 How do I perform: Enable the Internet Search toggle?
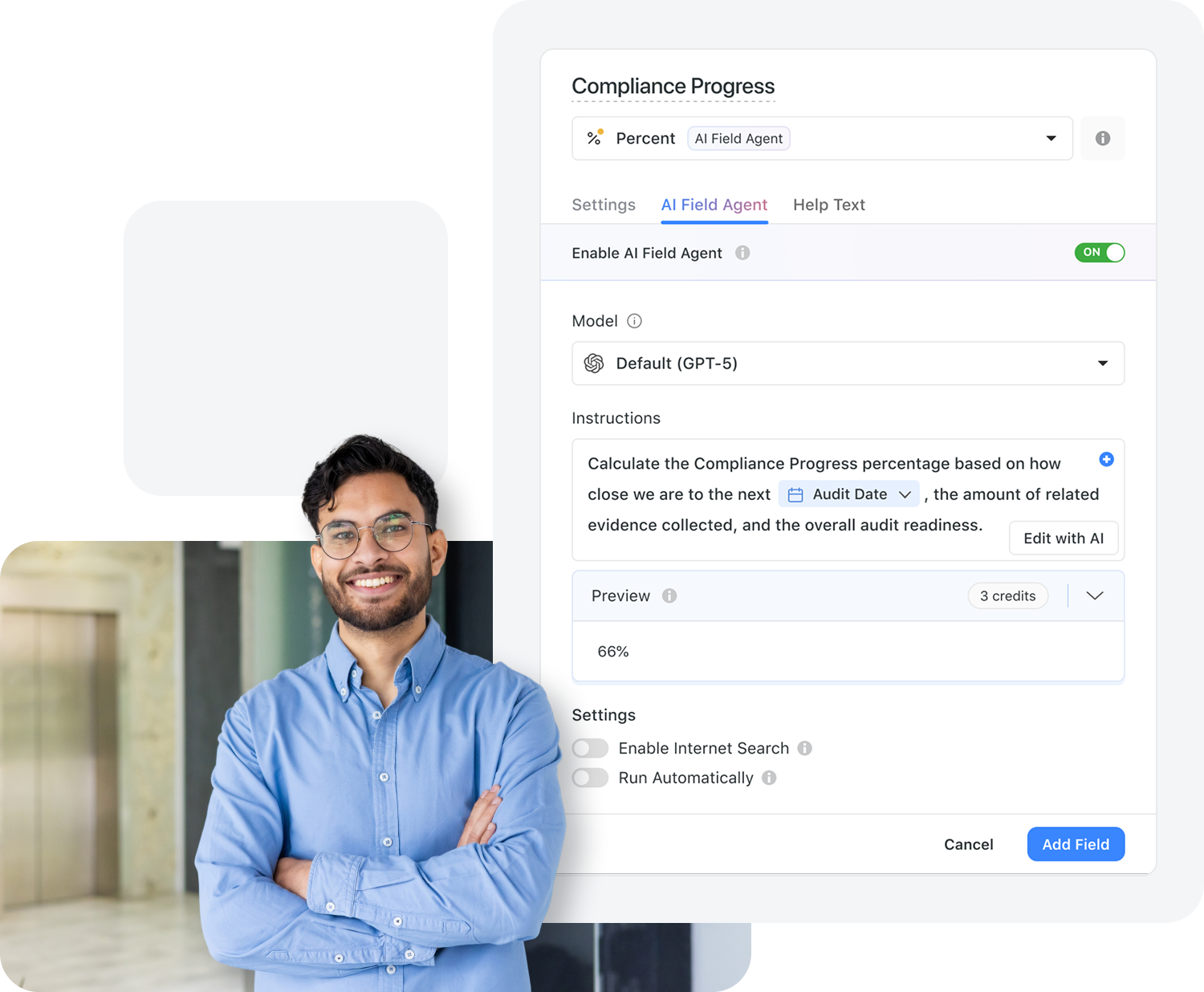(590, 748)
